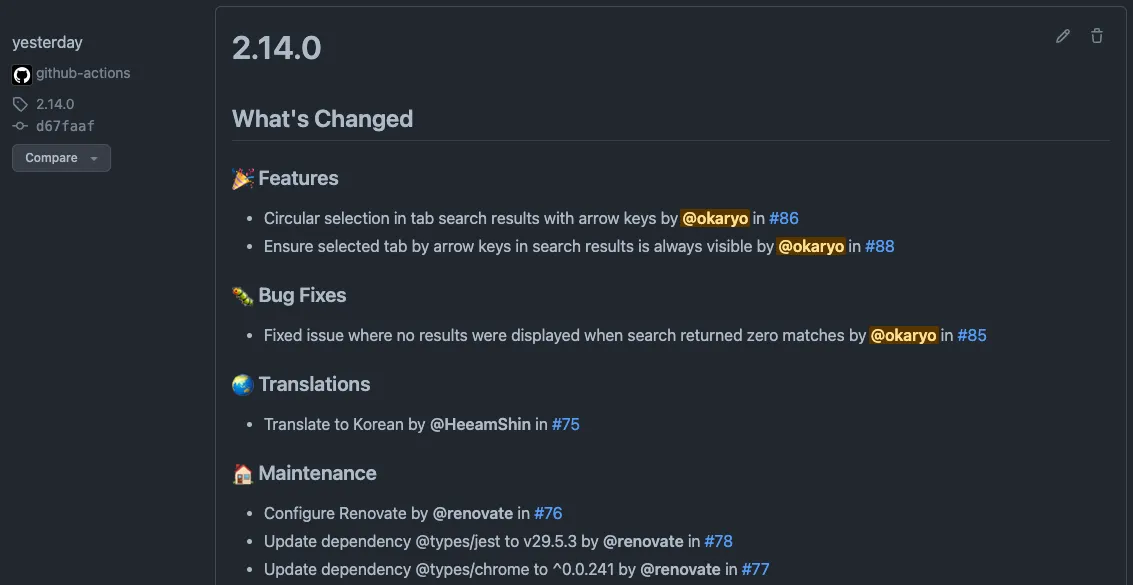This screenshot has height=585, width=1133.
Task: Open the 2.14.0 tag link
Action: pyautogui.click(x=54, y=103)
